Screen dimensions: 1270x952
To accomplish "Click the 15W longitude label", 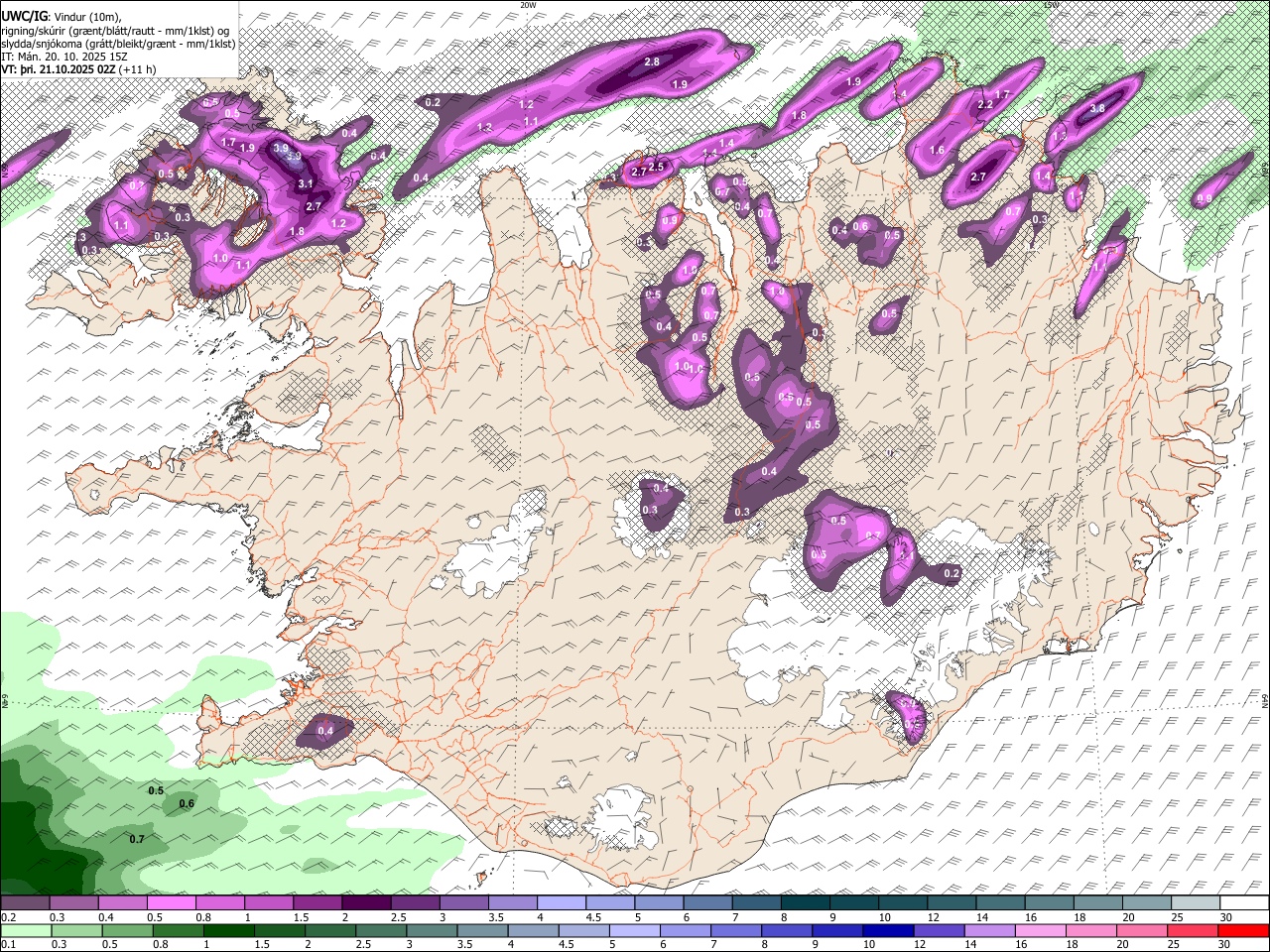I will [1052, 5].
